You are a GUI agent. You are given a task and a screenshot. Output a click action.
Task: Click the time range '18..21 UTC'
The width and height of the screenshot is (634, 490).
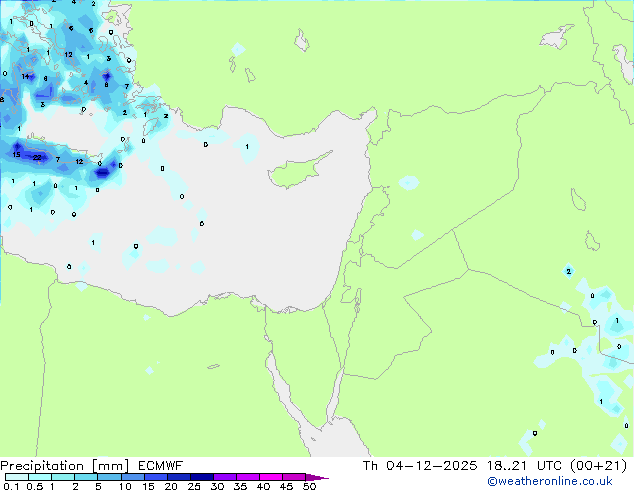(524, 466)
